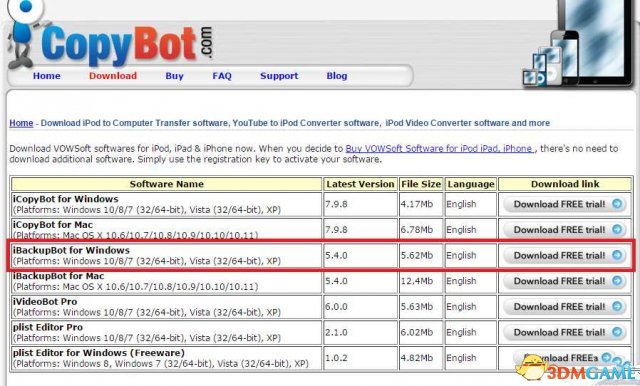Open the Support menu item

(279, 76)
